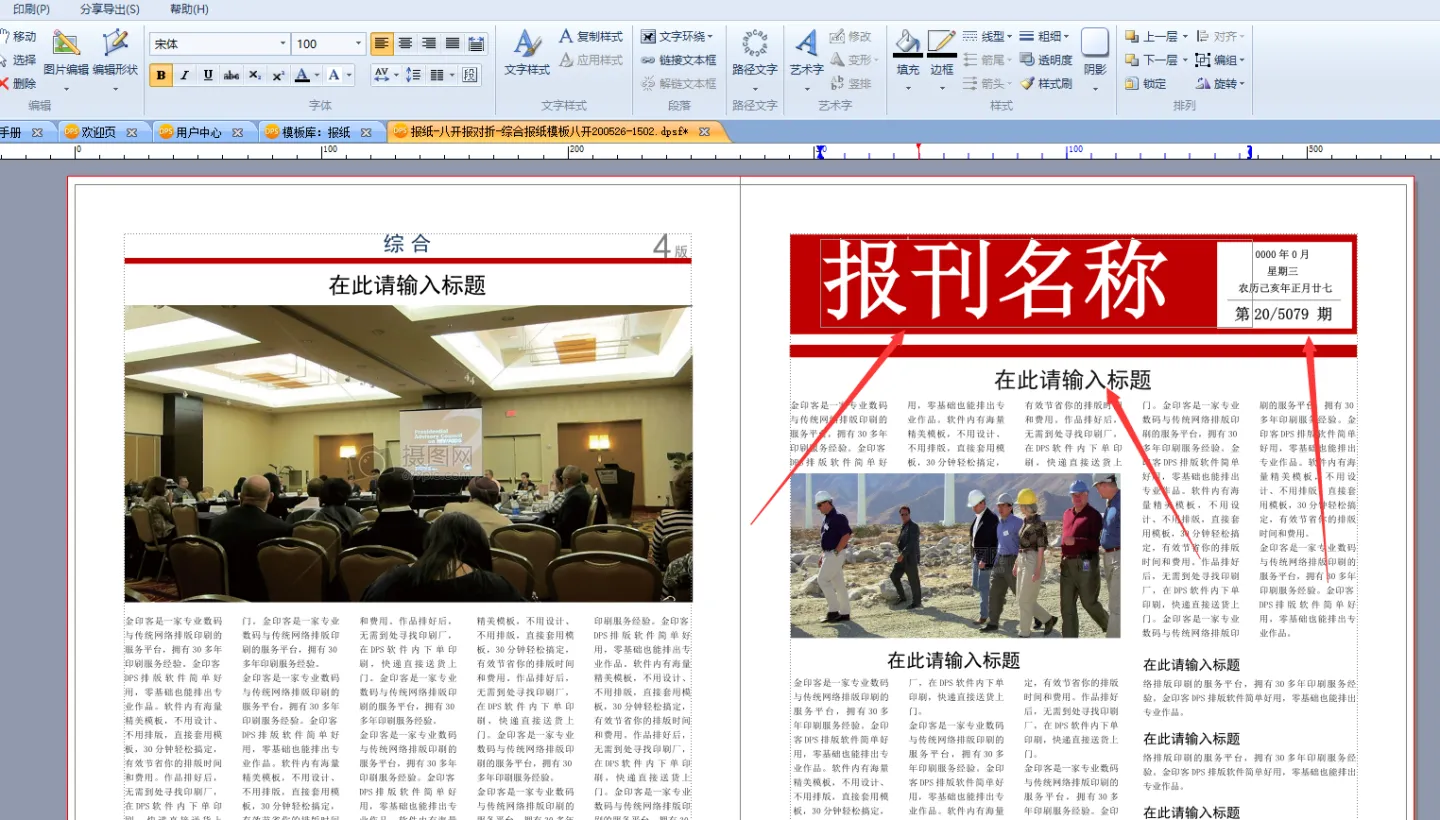Toggle italic formatting

[185, 75]
